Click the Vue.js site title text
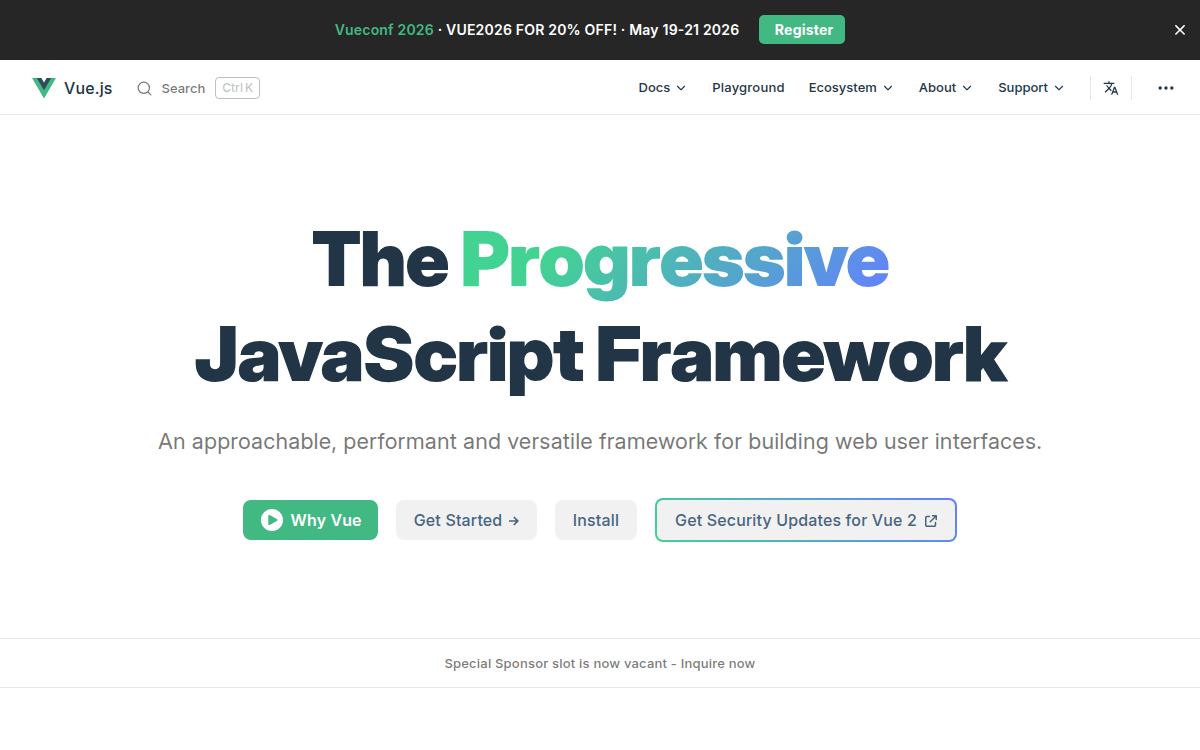The height and width of the screenshot is (750, 1200). pos(88,88)
